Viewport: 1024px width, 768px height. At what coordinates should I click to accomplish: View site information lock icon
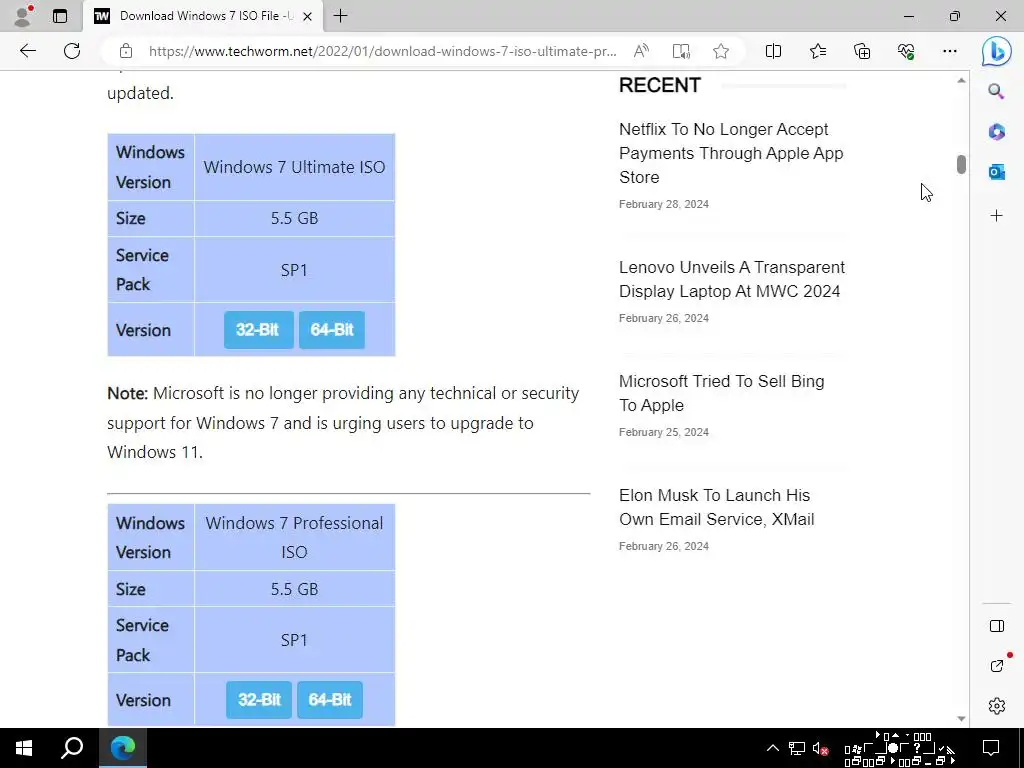click(x=126, y=51)
